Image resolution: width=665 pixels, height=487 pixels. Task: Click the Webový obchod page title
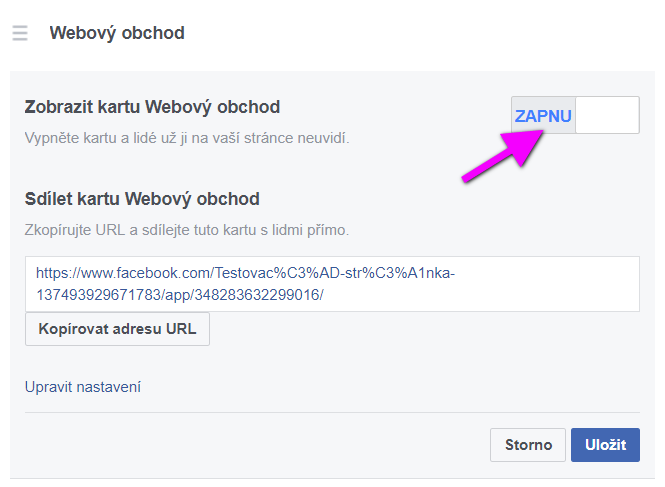(117, 33)
